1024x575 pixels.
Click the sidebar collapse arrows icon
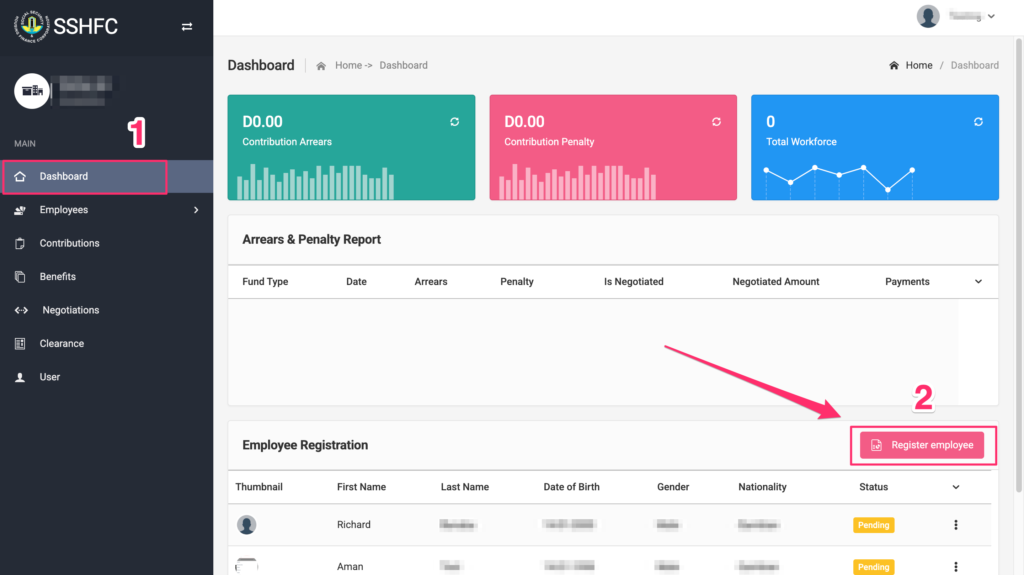pos(187,27)
